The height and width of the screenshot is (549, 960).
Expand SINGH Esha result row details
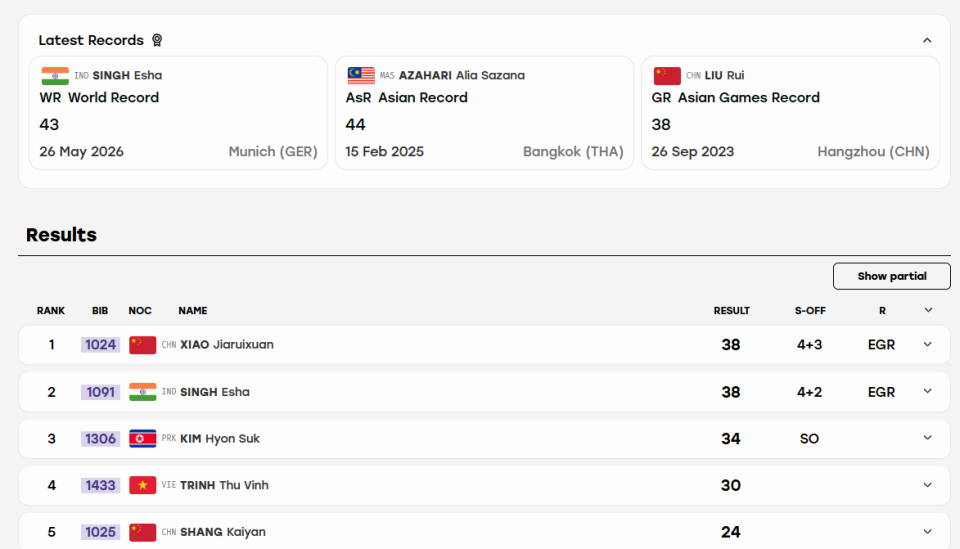pyautogui.click(x=928, y=392)
